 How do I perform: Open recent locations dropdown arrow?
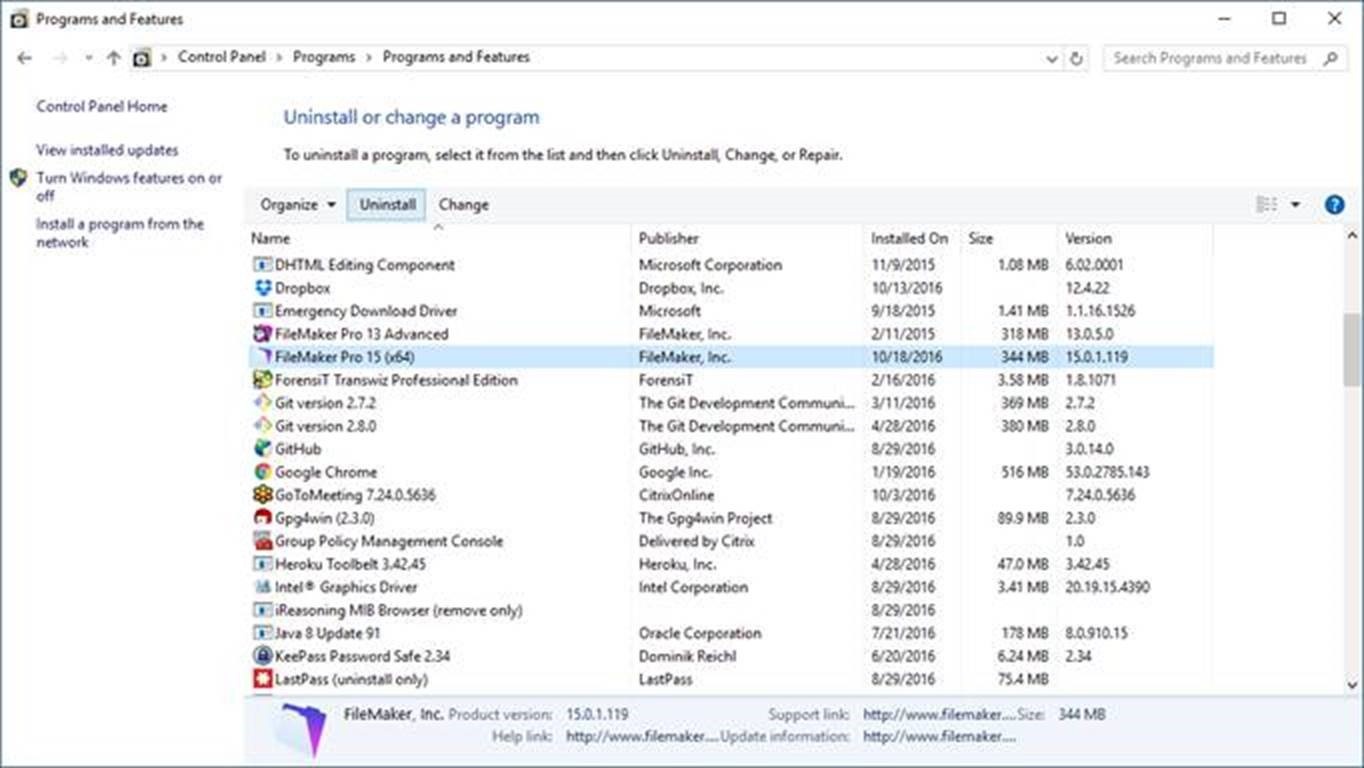(88, 58)
